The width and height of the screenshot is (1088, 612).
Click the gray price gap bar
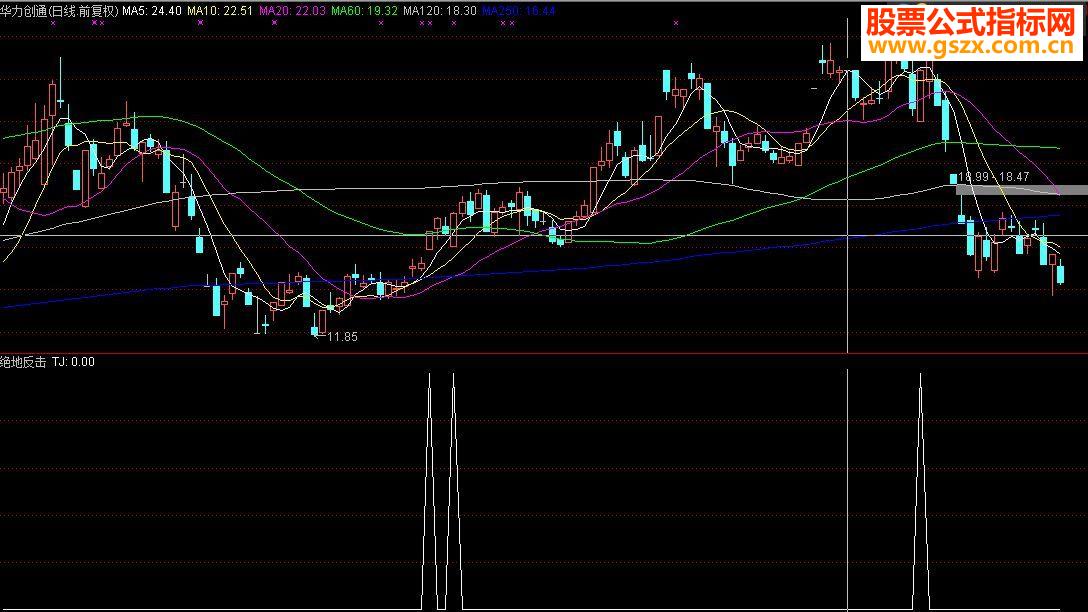pyautogui.click(x=1021, y=189)
